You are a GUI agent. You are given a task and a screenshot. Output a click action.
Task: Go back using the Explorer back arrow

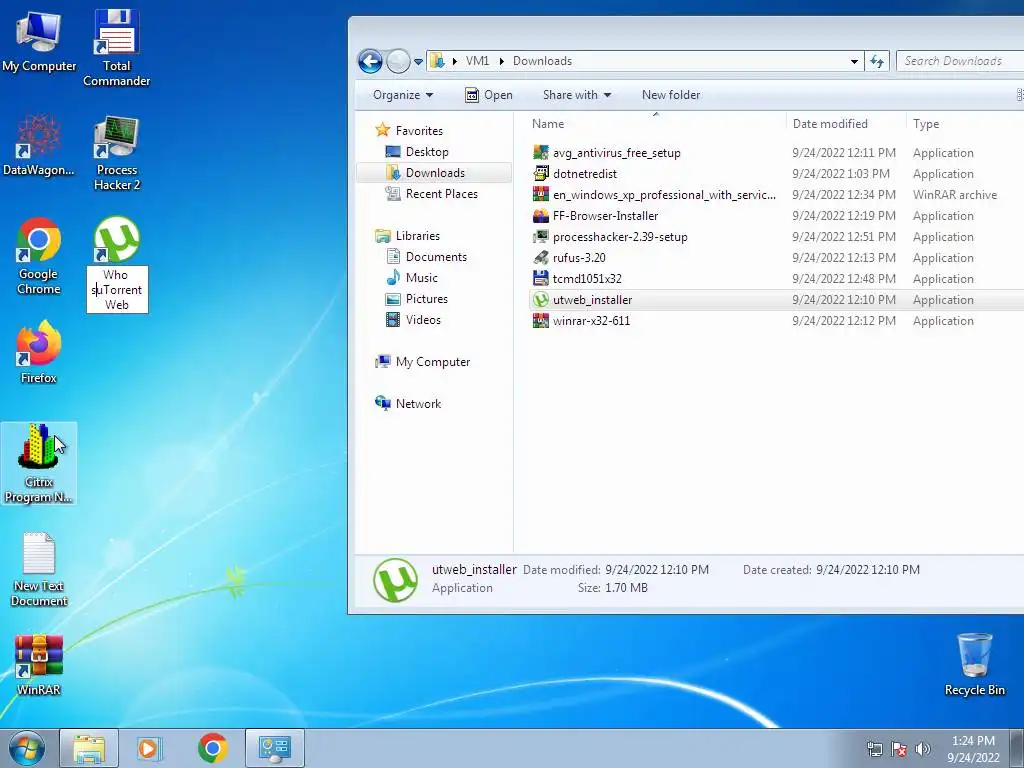pos(370,61)
